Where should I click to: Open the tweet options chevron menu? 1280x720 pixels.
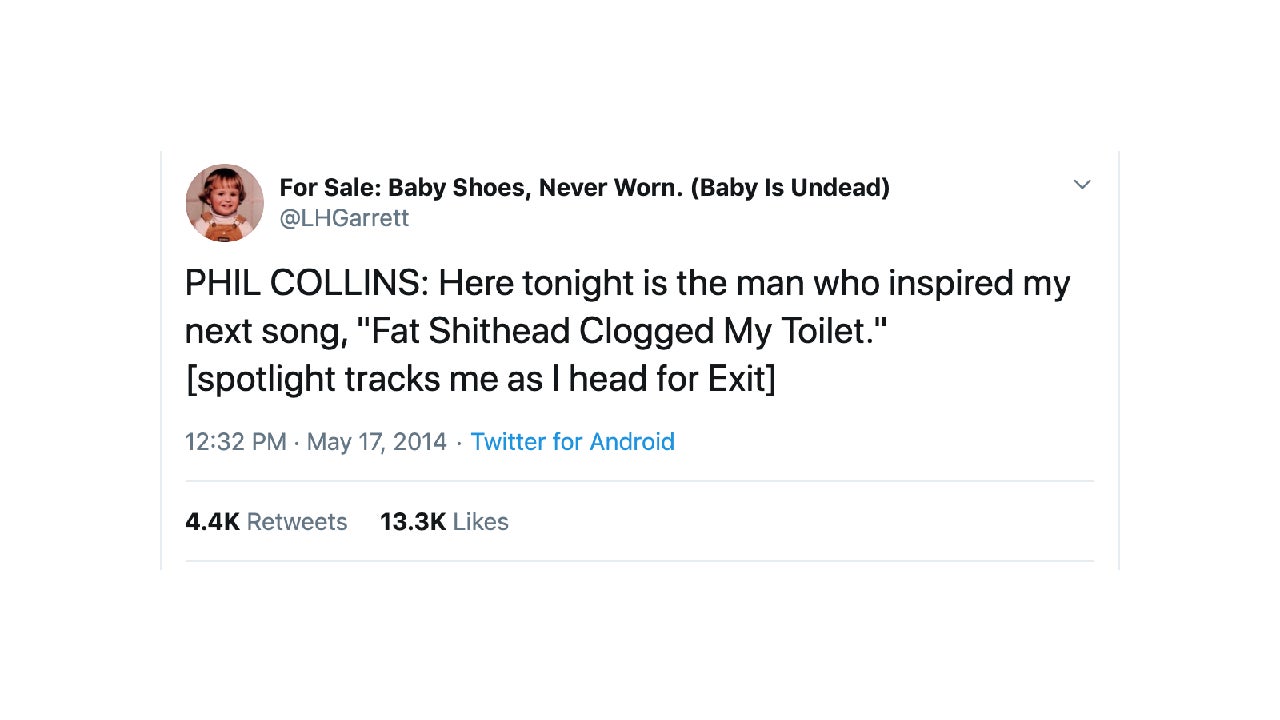1081,185
